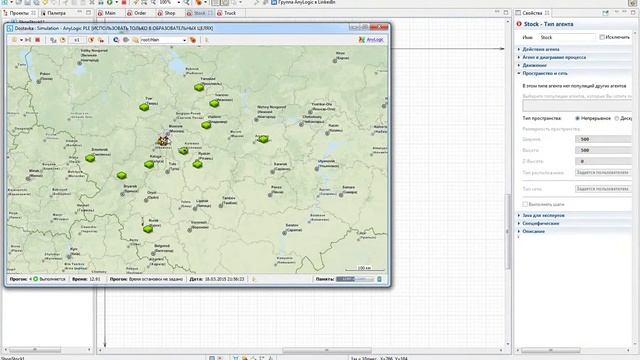Screen dimensions: 640x360
Task: Click the clock icon in simulation toolbar
Action: (x=63, y=40)
